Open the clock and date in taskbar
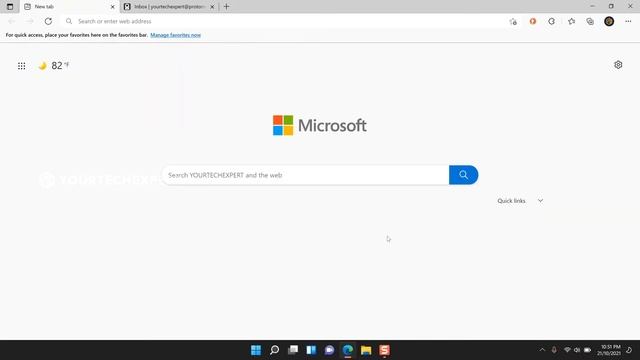Viewport: 640px width, 360px height. (609, 350)
